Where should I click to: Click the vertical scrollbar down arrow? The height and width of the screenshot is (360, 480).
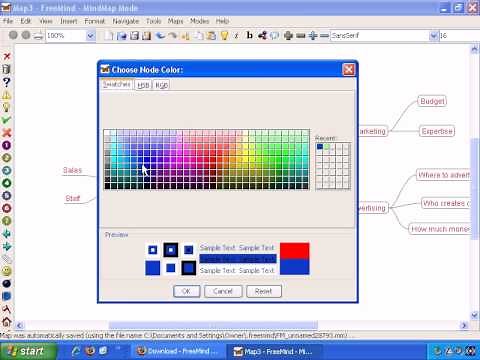(x=475, y=315)
